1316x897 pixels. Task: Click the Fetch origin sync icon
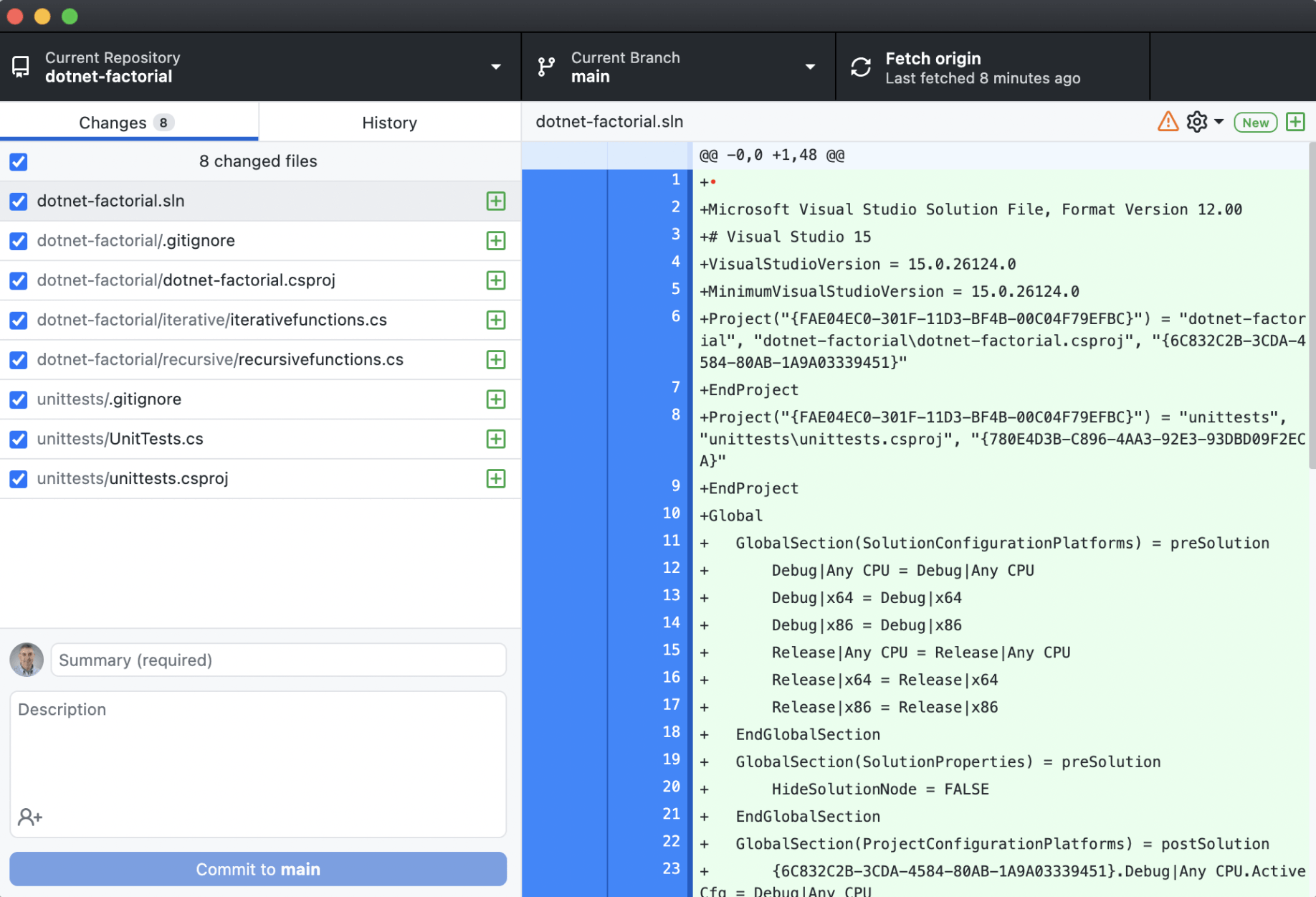pyautogui.click(x=861, y=67)
